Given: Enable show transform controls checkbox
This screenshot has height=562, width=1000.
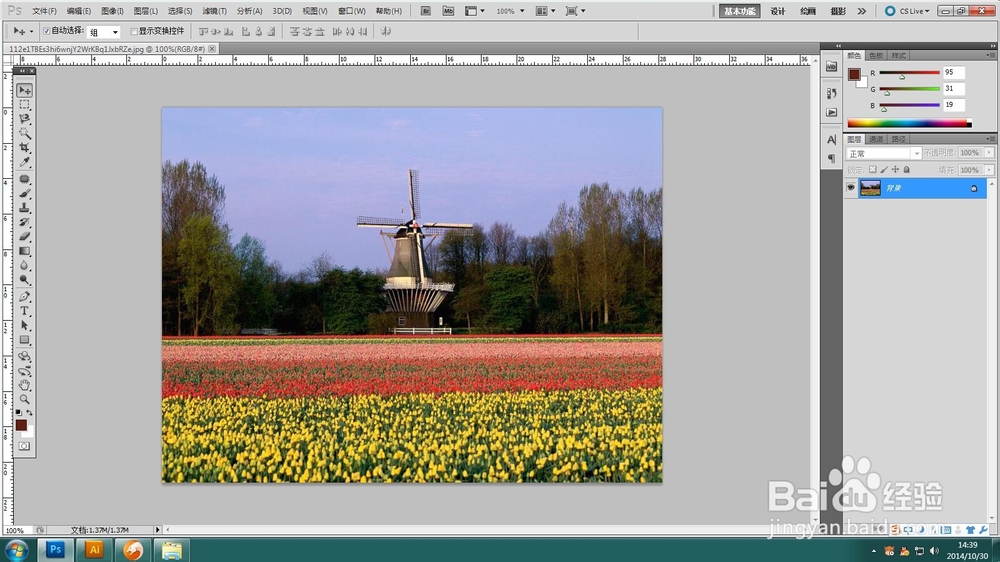Looking at the screenshot, I should tap(134, 31).
